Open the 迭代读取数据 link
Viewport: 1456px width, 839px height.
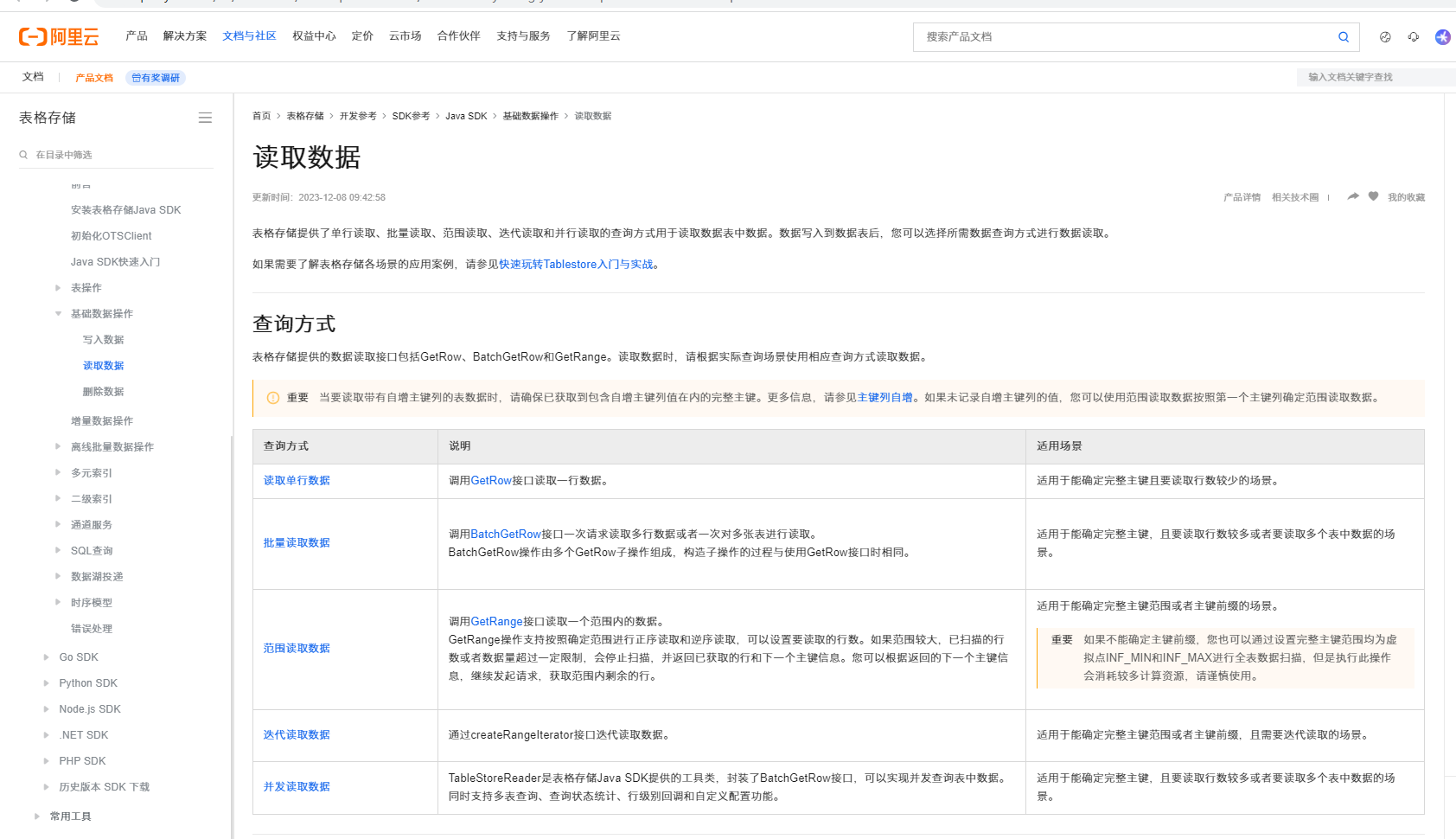click(x=297, y=735)
